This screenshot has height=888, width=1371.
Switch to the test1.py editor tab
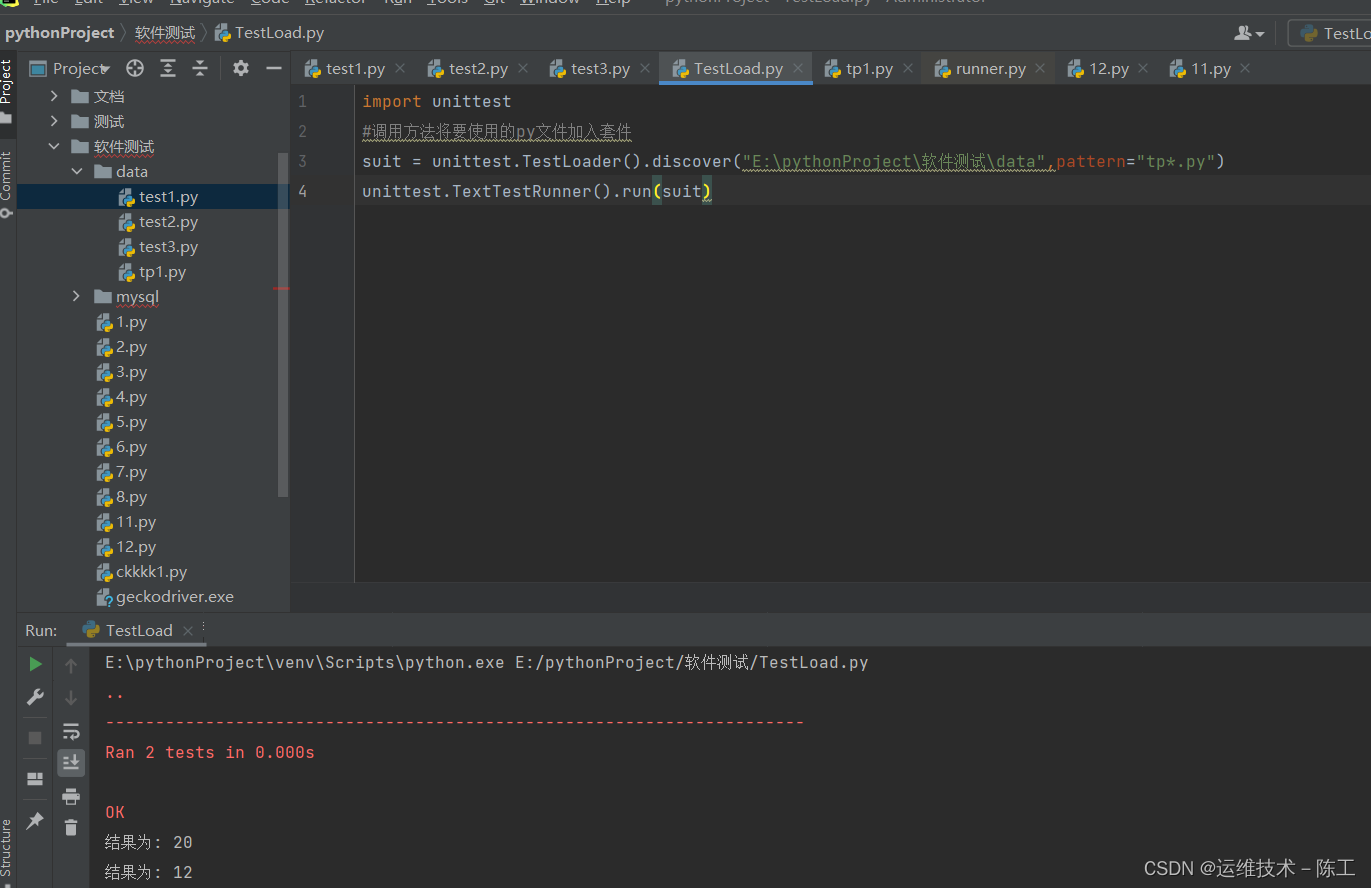coord(355,69)
